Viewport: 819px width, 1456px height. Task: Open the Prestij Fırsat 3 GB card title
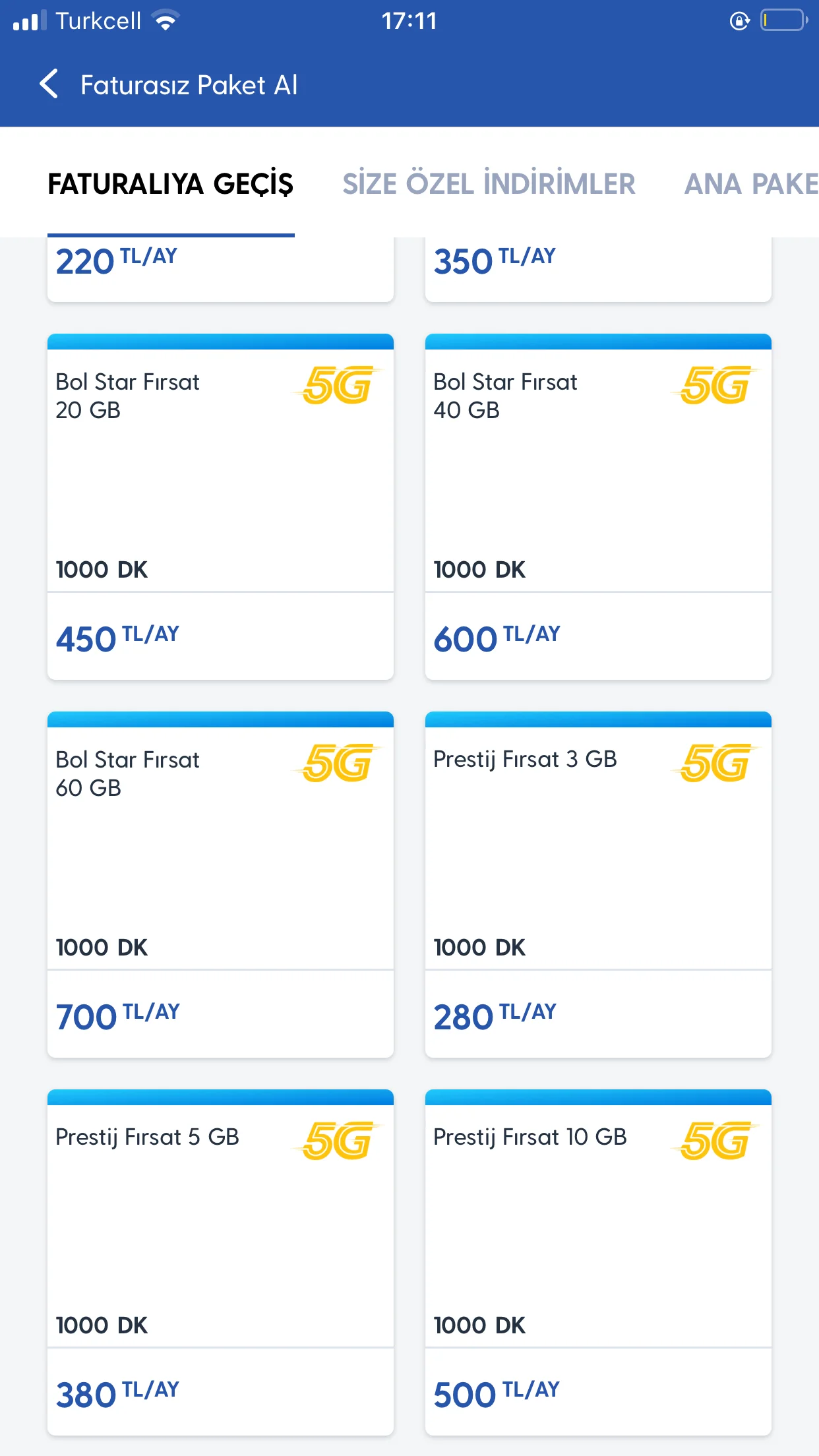[x=525, y=760]
